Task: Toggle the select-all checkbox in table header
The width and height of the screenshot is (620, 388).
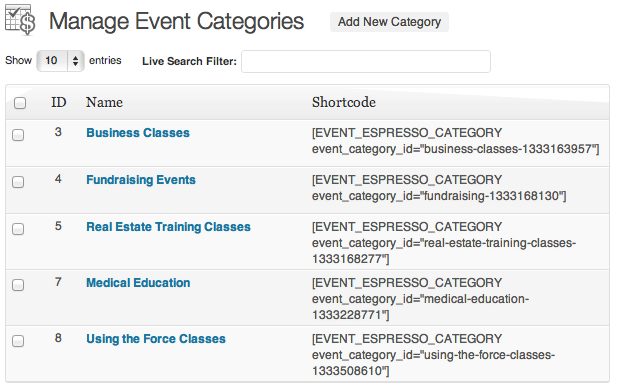Action: (x=20, y=103)
